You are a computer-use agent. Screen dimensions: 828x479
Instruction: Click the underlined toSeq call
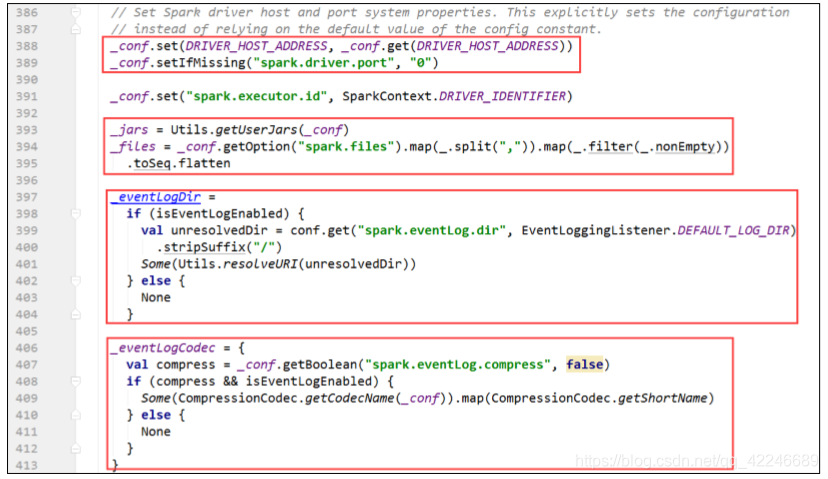tap(152, 164)
